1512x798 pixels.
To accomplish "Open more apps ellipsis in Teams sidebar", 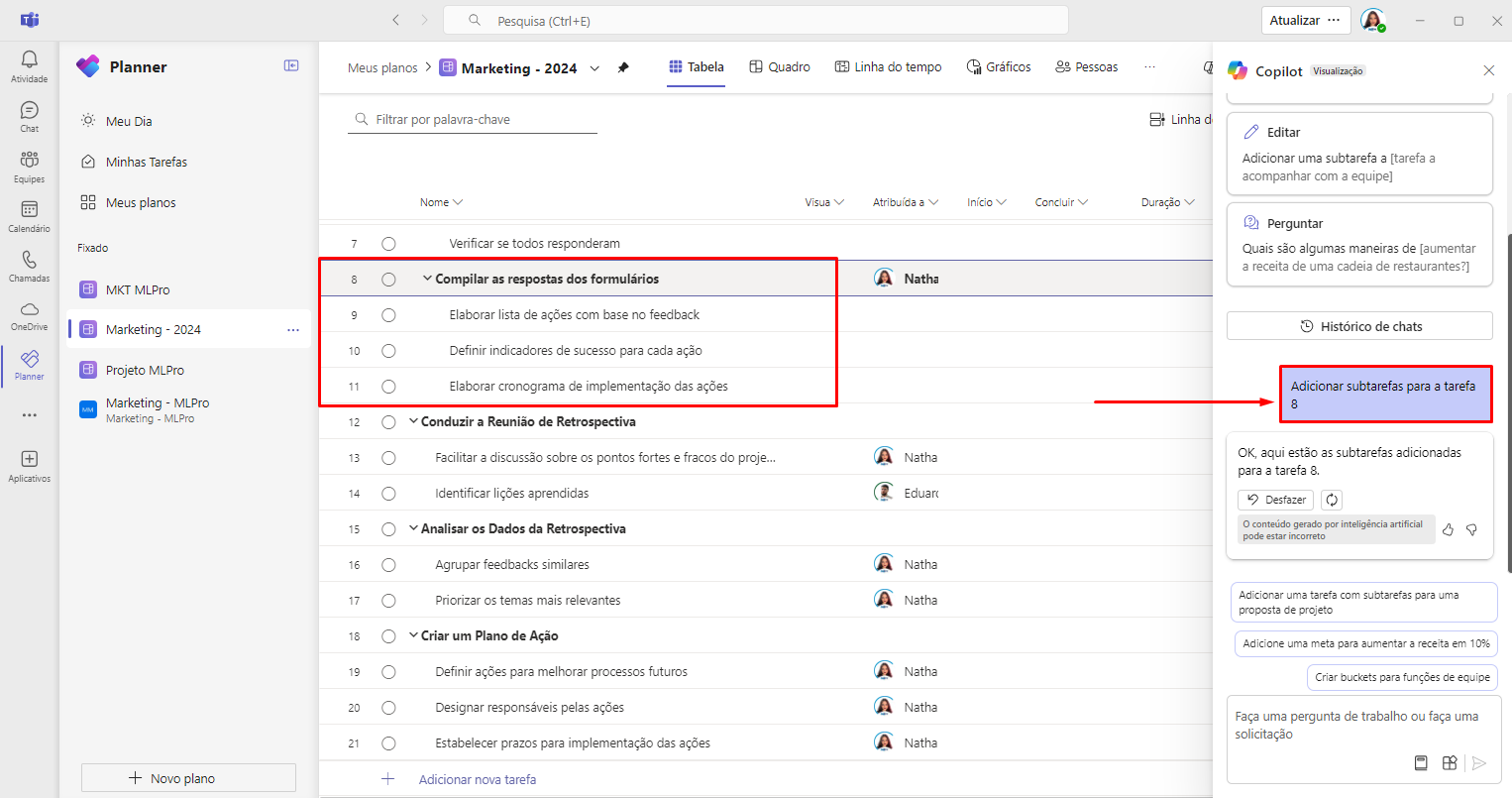I will click(29, 415).
